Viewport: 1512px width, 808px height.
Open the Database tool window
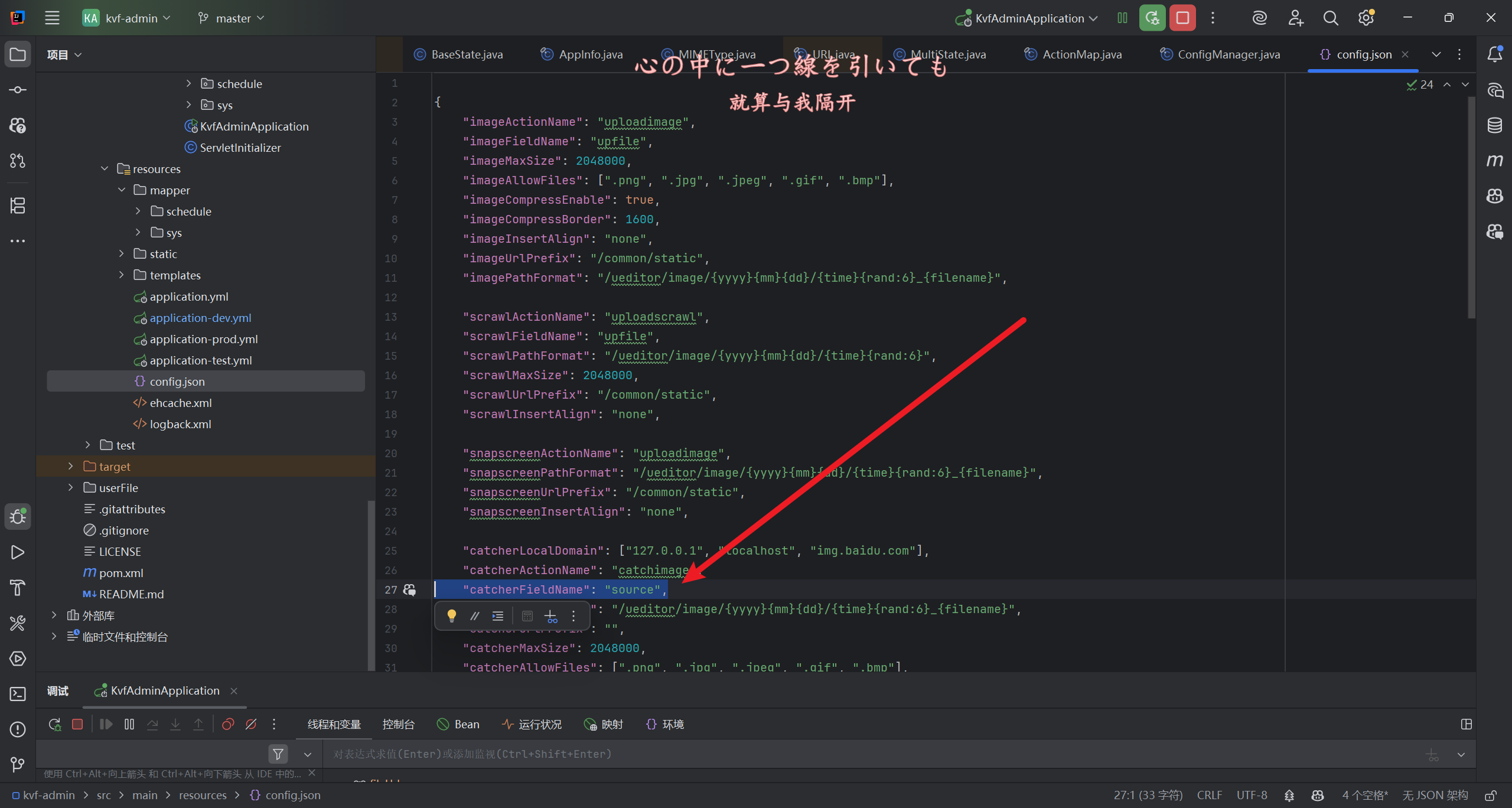(1495, 125)
